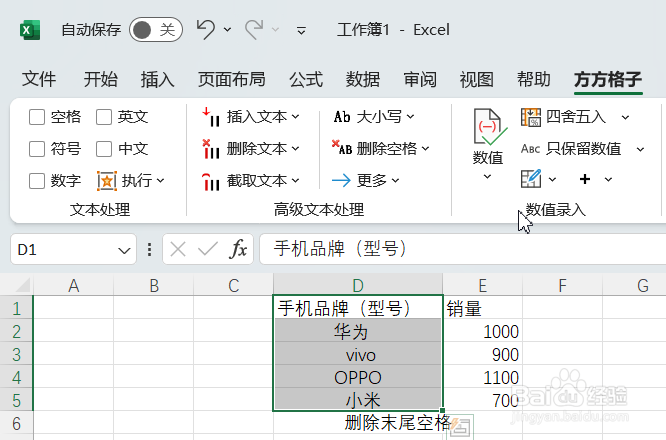This screenshot has height=440, width=666.
Task: Open the 更多 dropdown arrow
Action: 395,181
